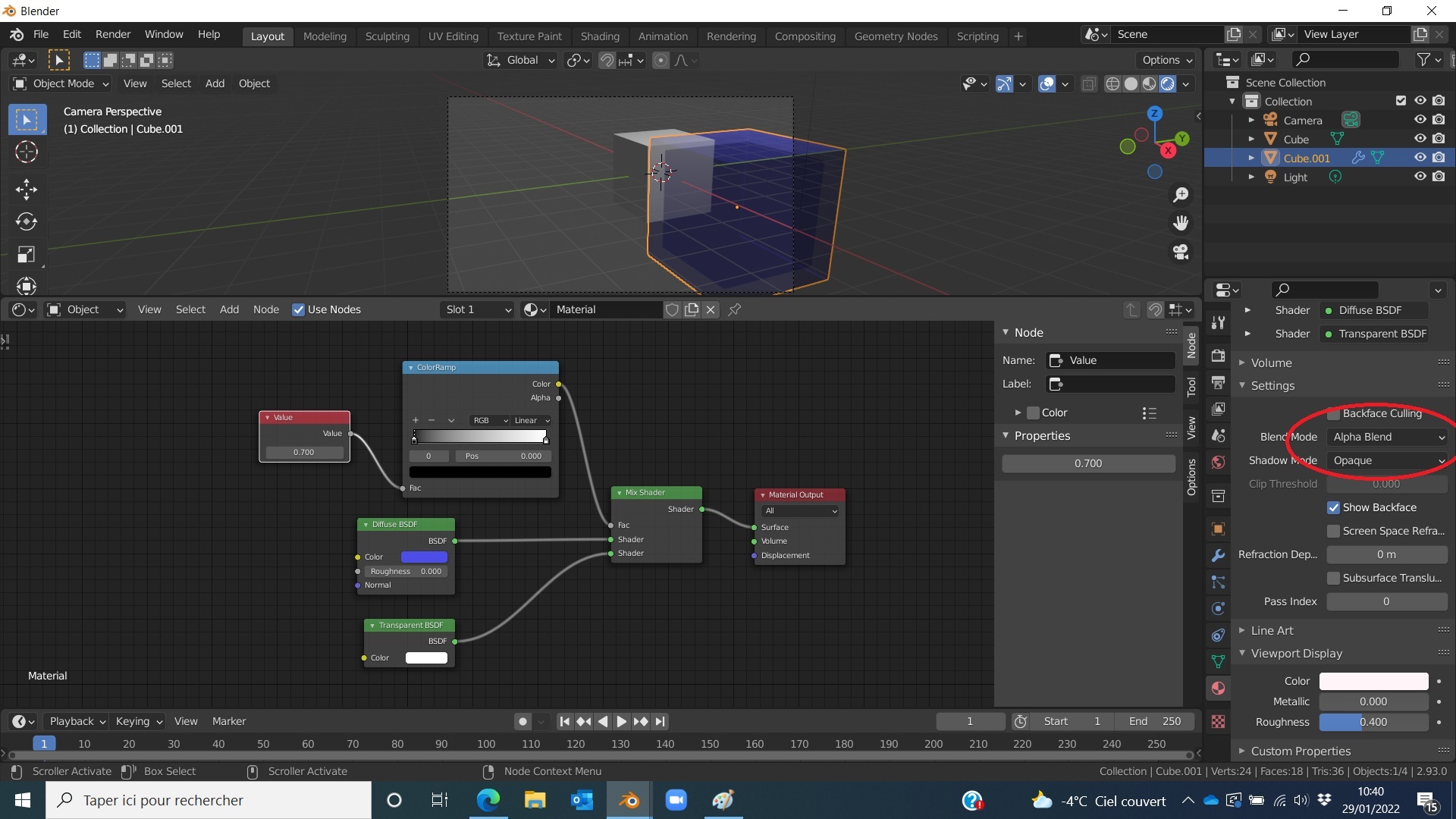
Task: Click the Toggle camera view icon
Action: [1181, 252]
